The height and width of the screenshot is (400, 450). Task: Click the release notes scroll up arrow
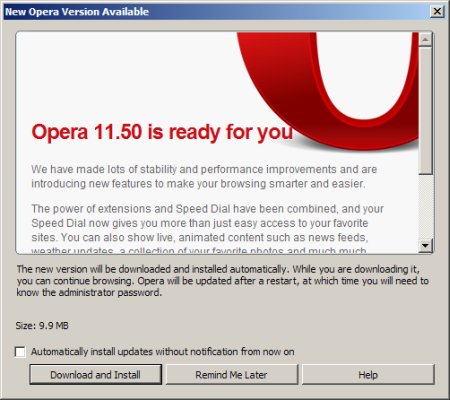tap(425, 40)
